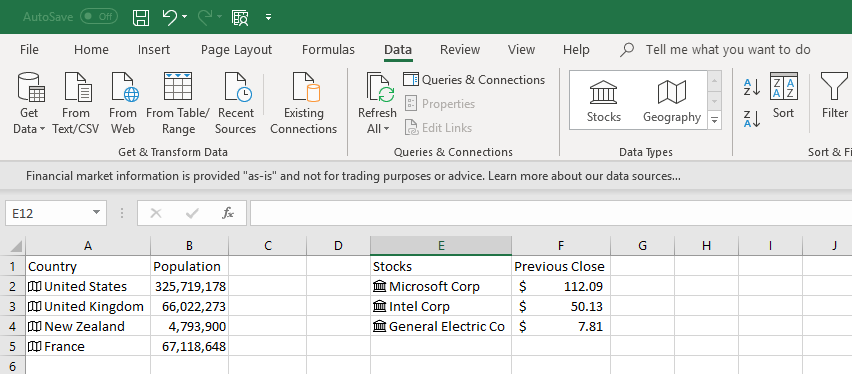This screenshot has width=852, height=374.
Task: Click the Edit Links button
Action: coord(438,128)
